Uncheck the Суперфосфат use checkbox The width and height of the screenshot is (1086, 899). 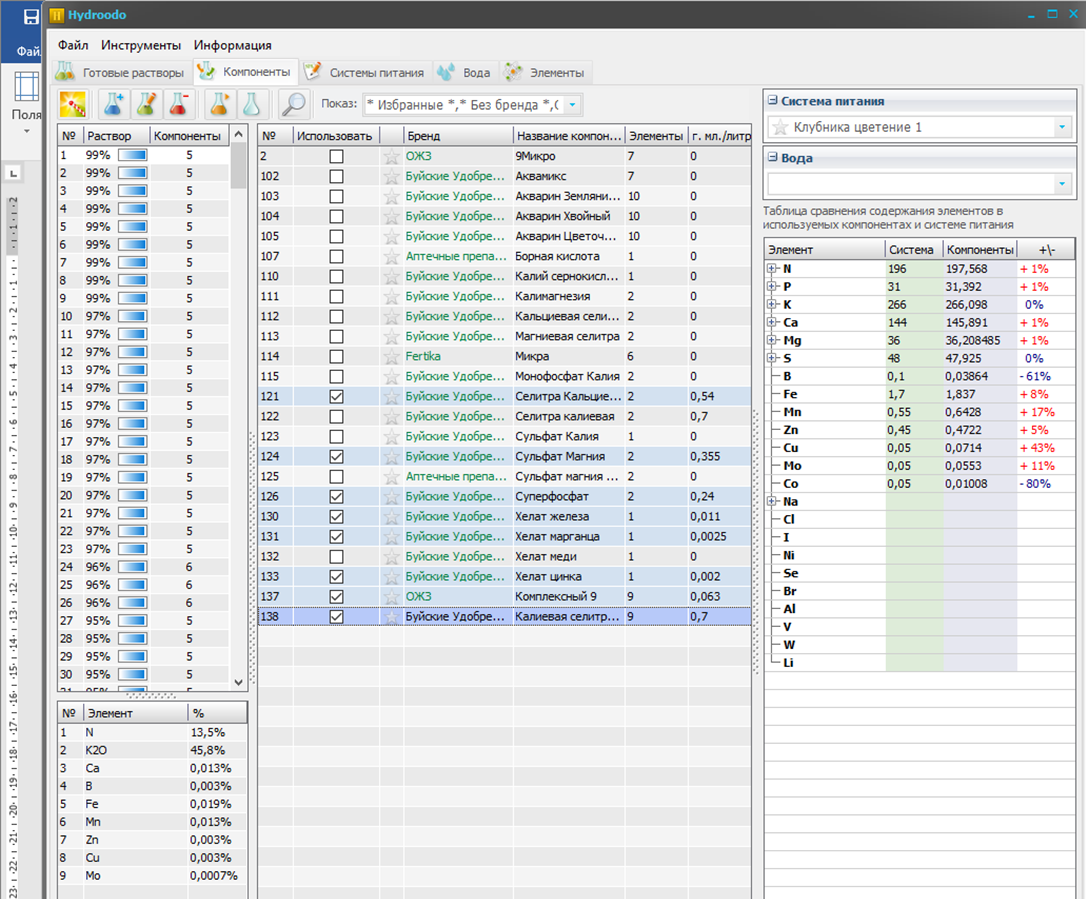(336, 496)
